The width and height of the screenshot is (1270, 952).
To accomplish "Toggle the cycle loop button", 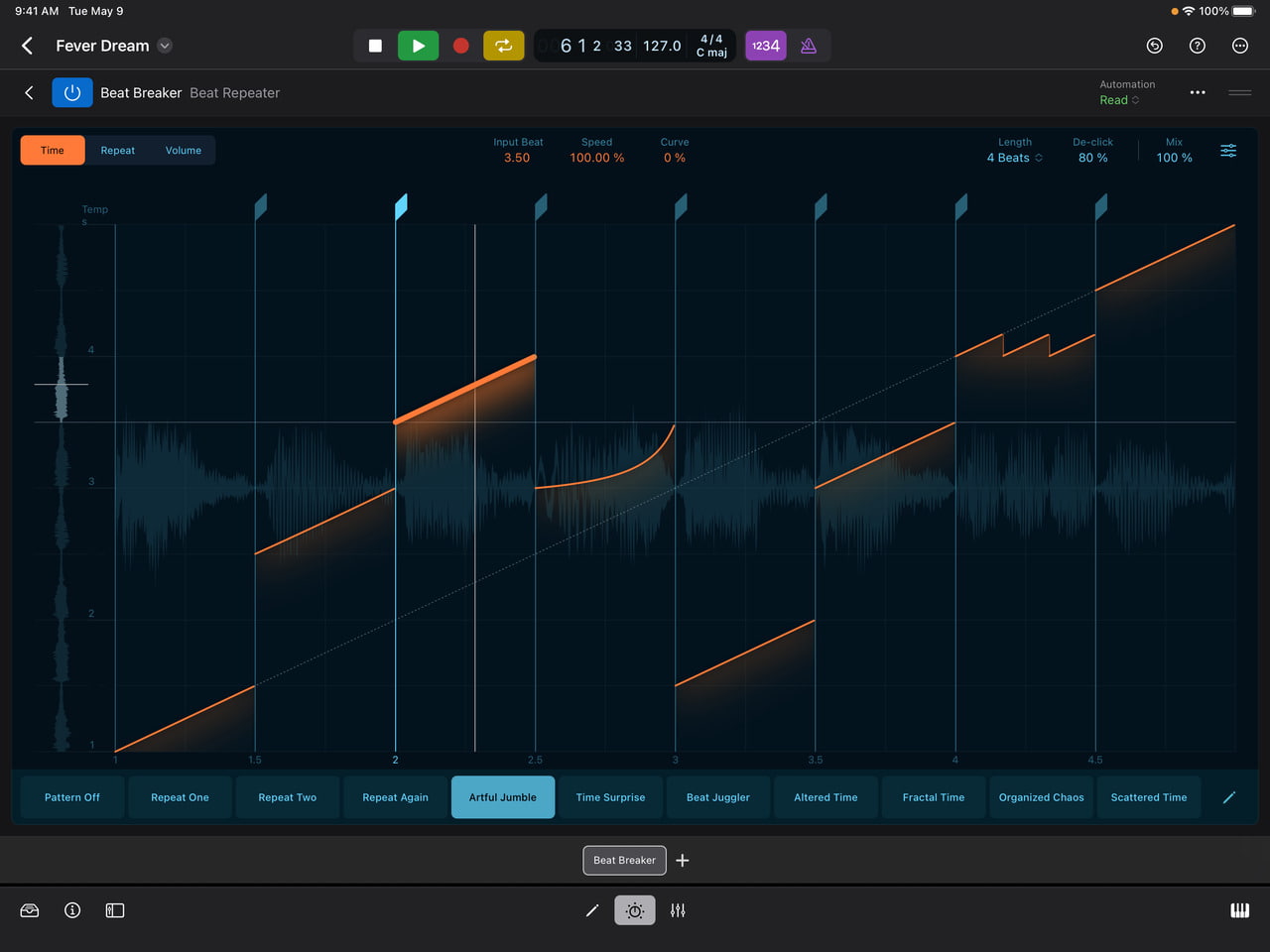I will pyautogui.click(x=503, y=46).
